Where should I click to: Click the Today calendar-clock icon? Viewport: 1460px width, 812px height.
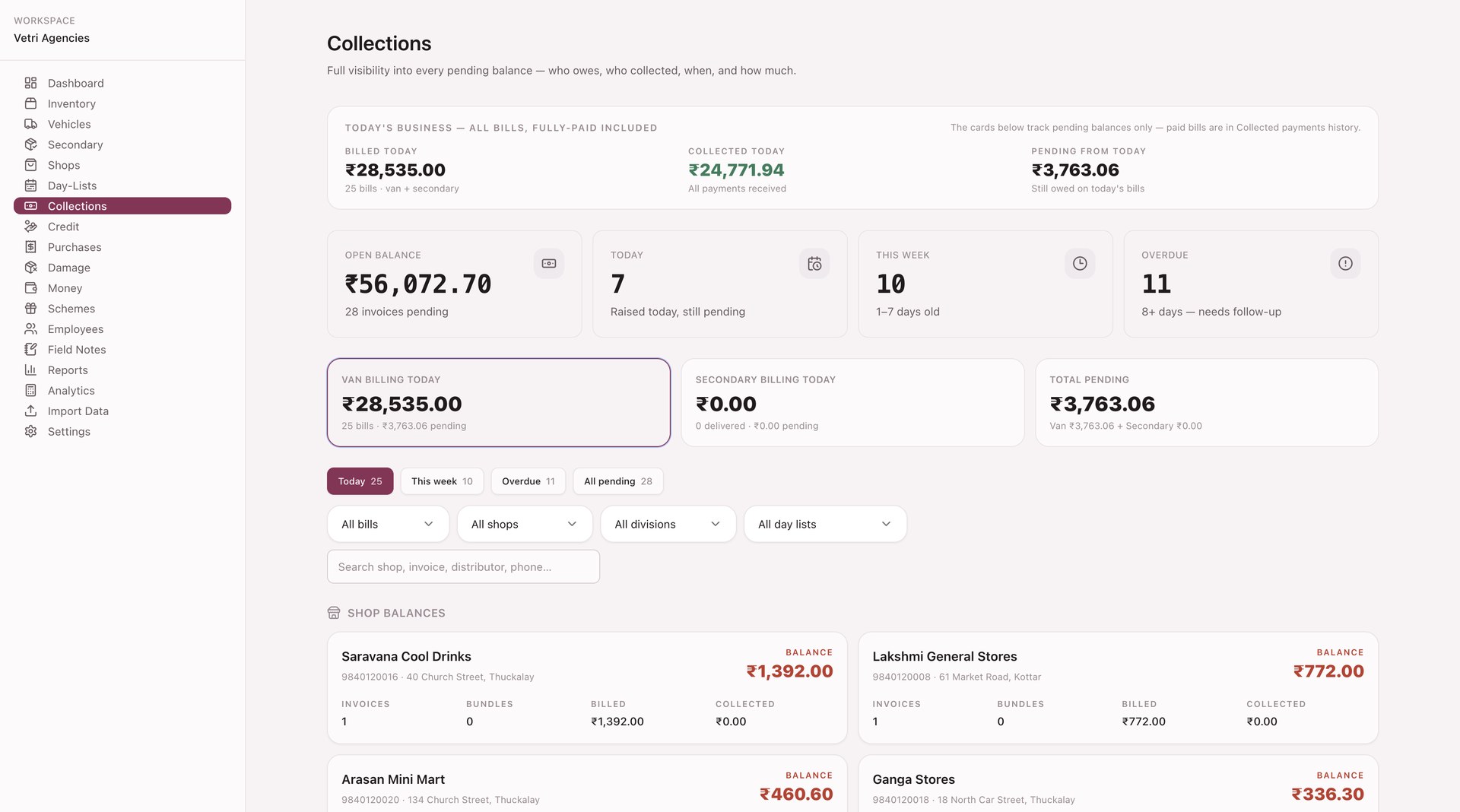tap(814, 264)
